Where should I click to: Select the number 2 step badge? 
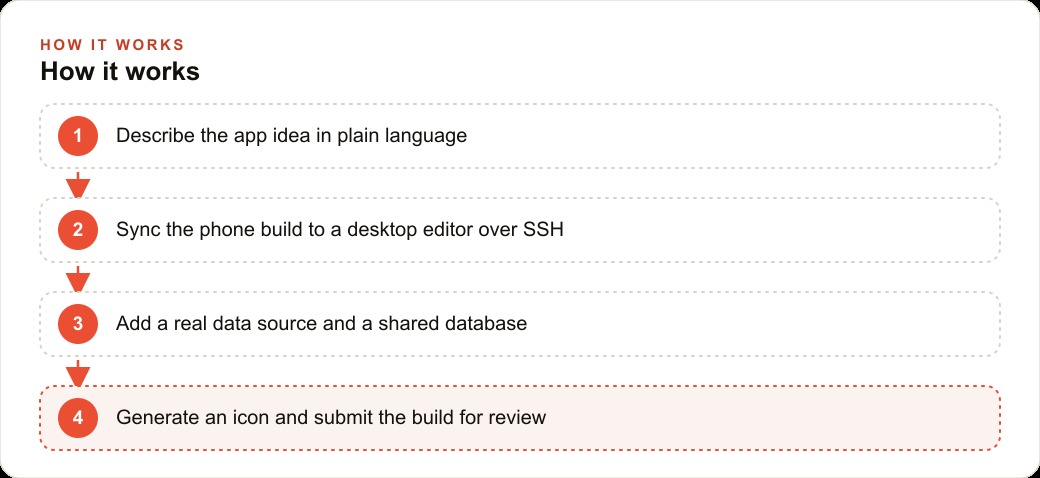[78, 230]
